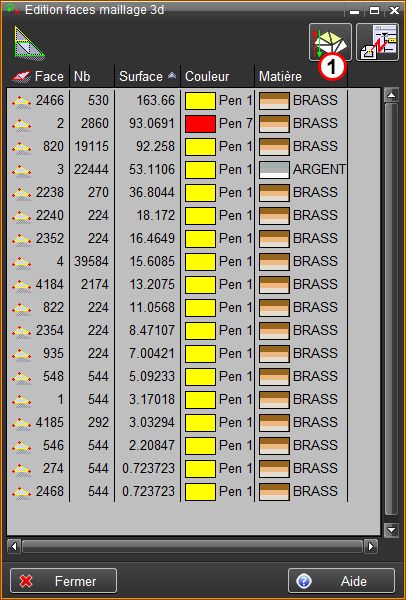Click the ARGENT material thumbnail for face 3
The width and height of the screenshot is (406, 600).
(274, 170)
